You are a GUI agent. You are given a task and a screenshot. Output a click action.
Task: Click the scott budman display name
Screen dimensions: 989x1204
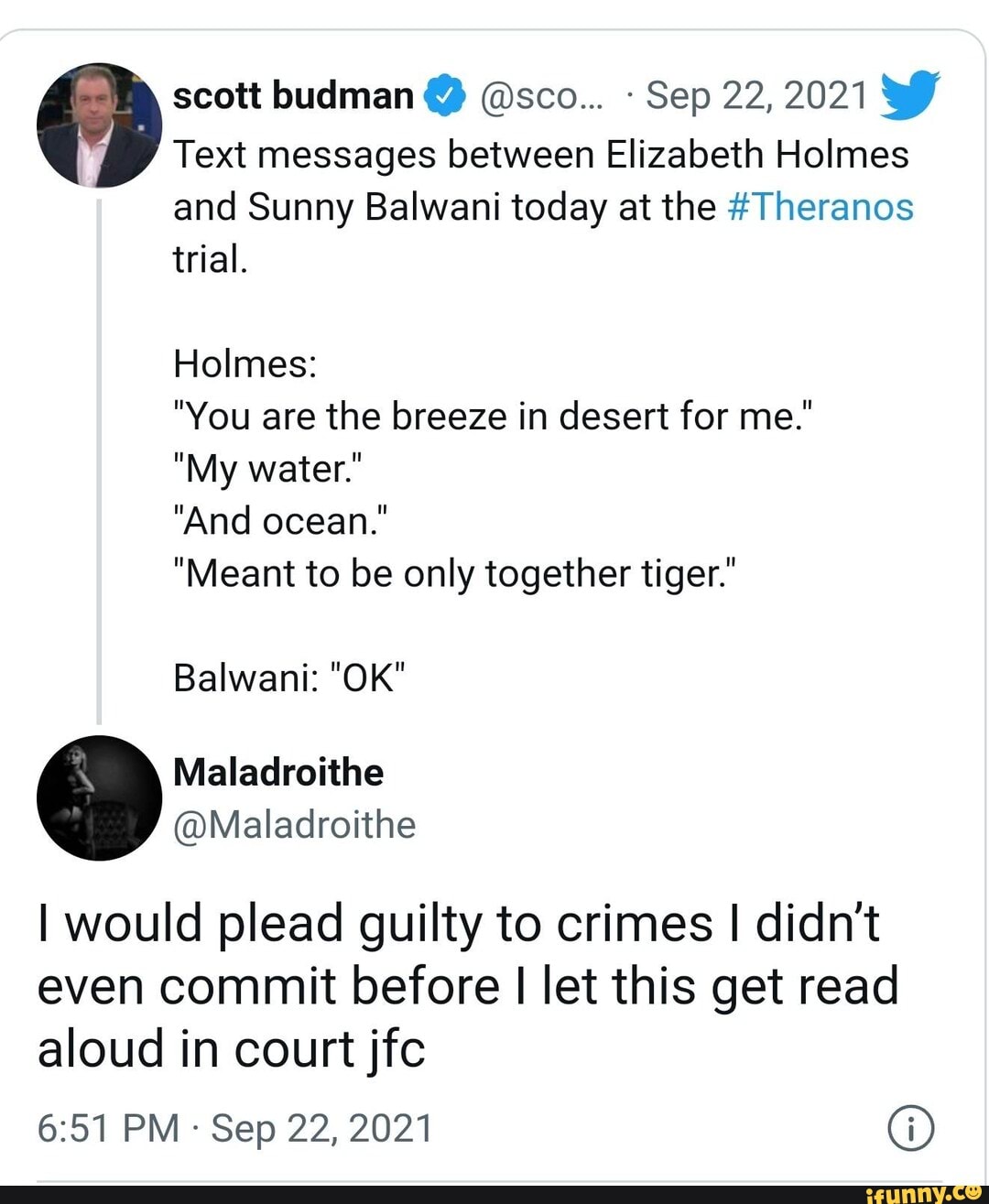click(x=293, y=93)
